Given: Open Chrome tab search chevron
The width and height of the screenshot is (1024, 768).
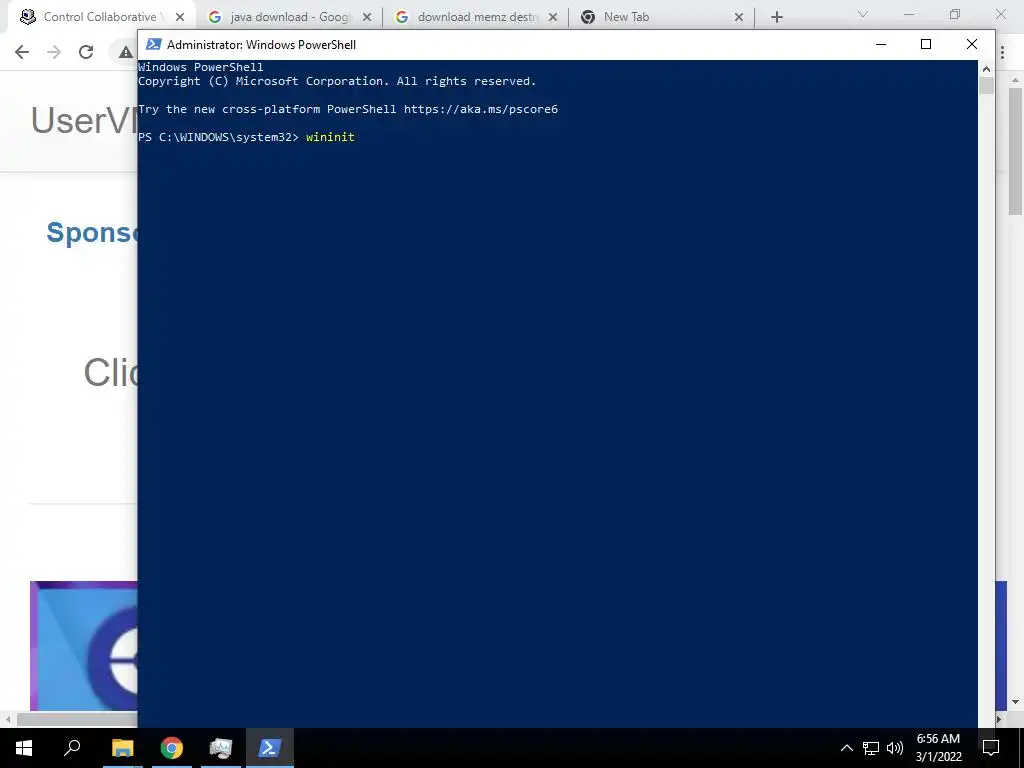Looking at the screenshot, I should point(863,14).
